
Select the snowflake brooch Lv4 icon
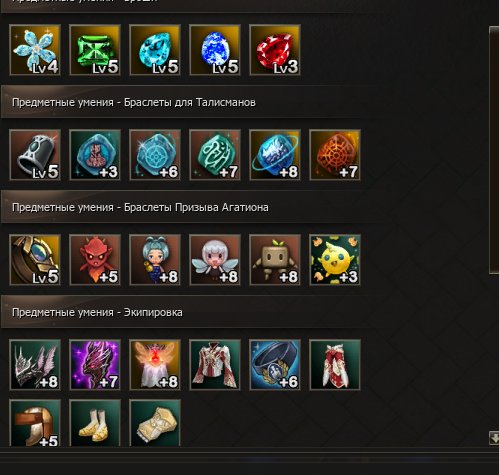point(35,50)
